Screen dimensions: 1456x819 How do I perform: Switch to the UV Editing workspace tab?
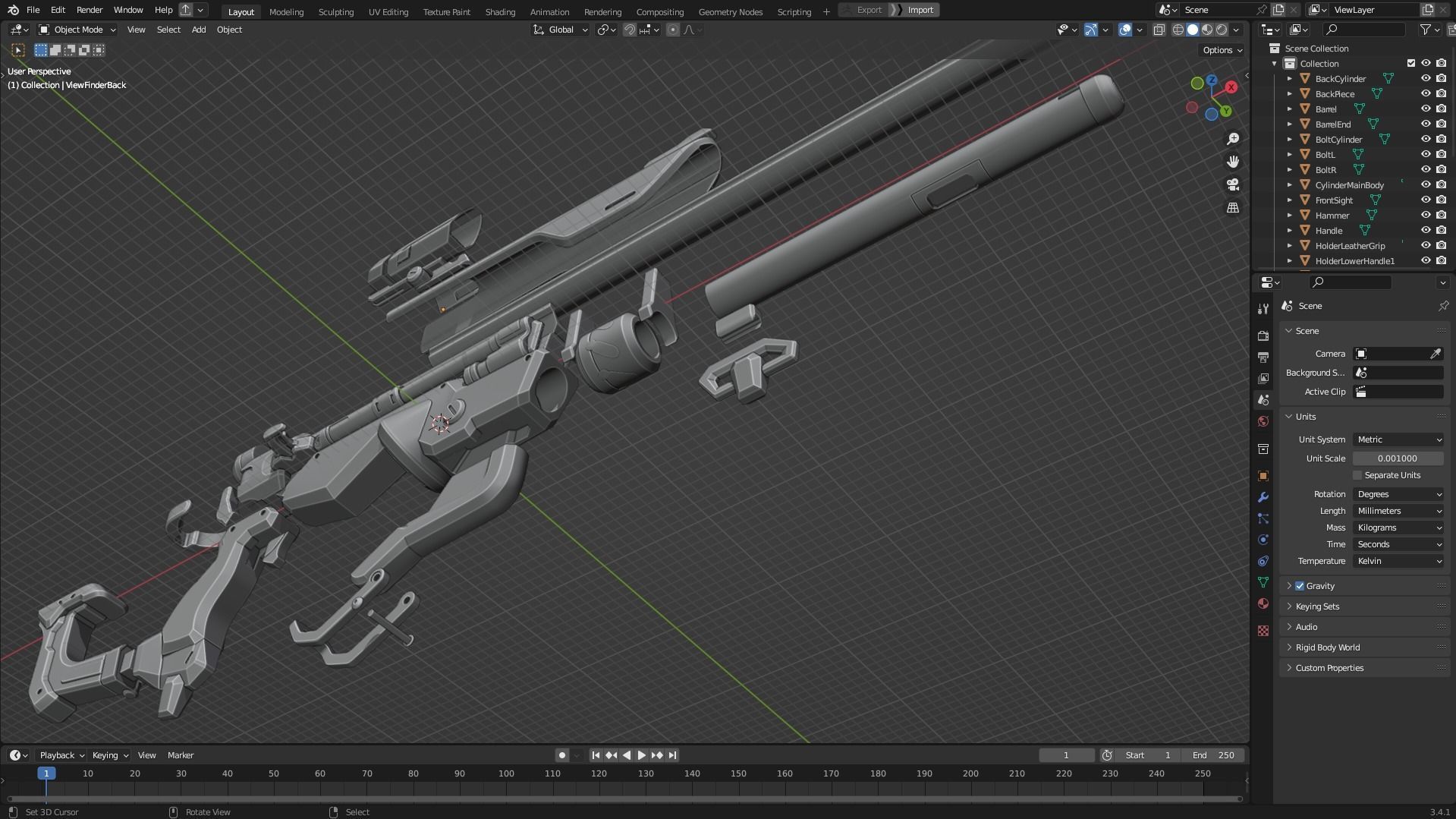[x=388, y=11]
